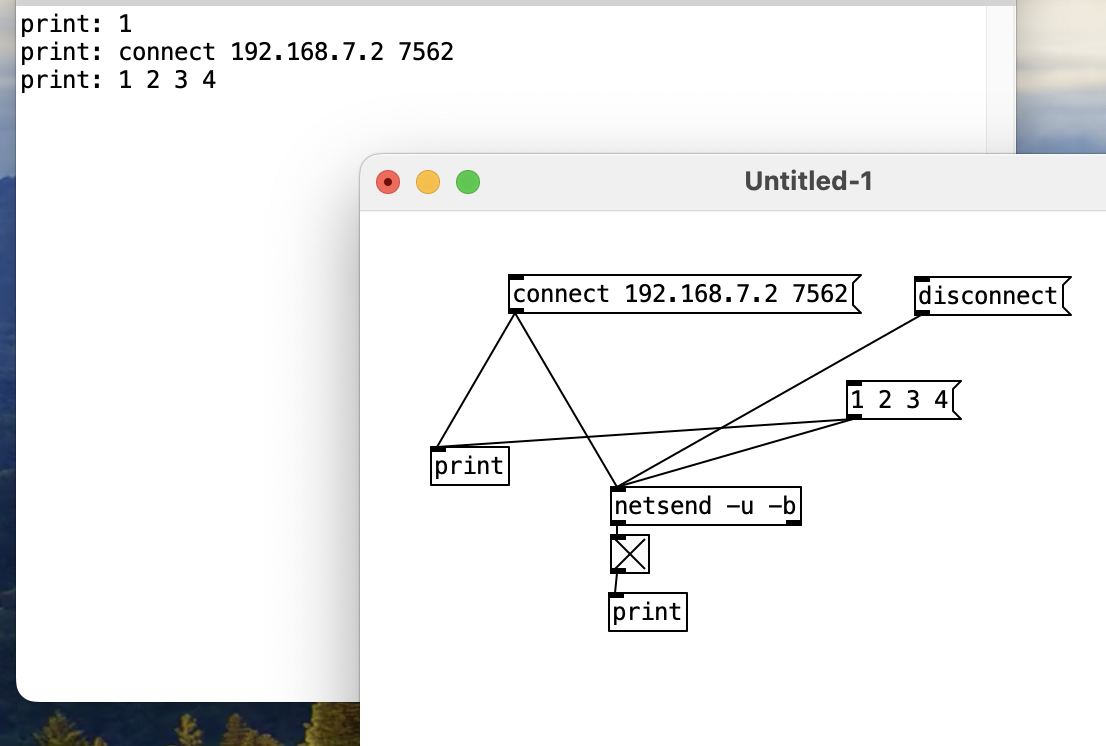Toggle the crossed checkbox below netsend

630,554
